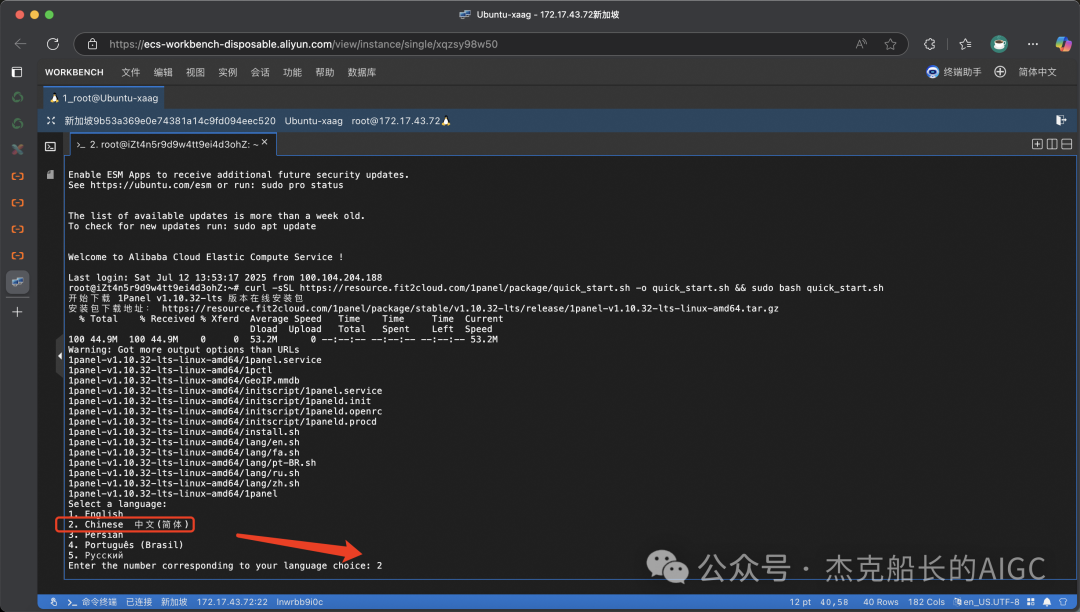Open the 实例 menu
Viewport: 1080px width, 612px height.
pyautogui.click(x=228, y=72)
